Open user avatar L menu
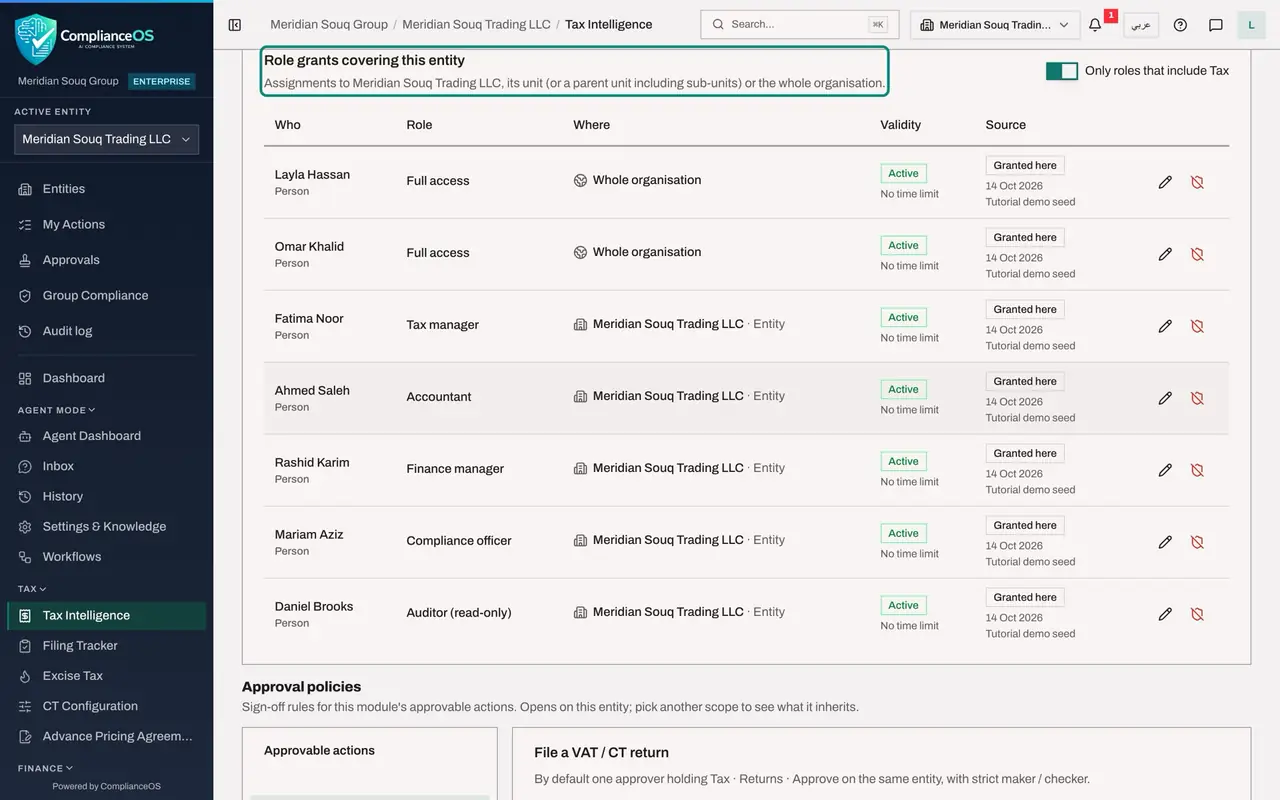This screenshot has width=1280, height=800. click(x=1251, y=25)
